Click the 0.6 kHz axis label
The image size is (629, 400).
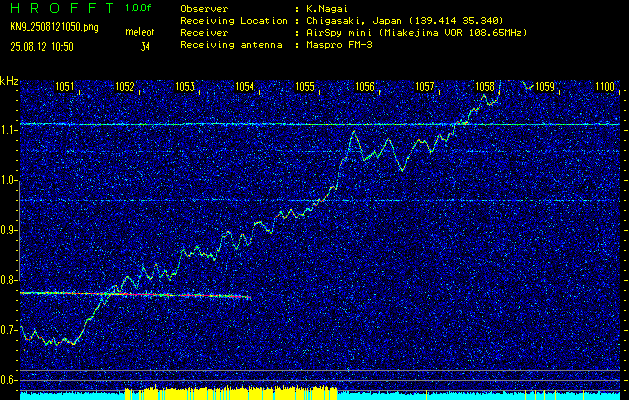pyautogui.click(x=9, y=380)
